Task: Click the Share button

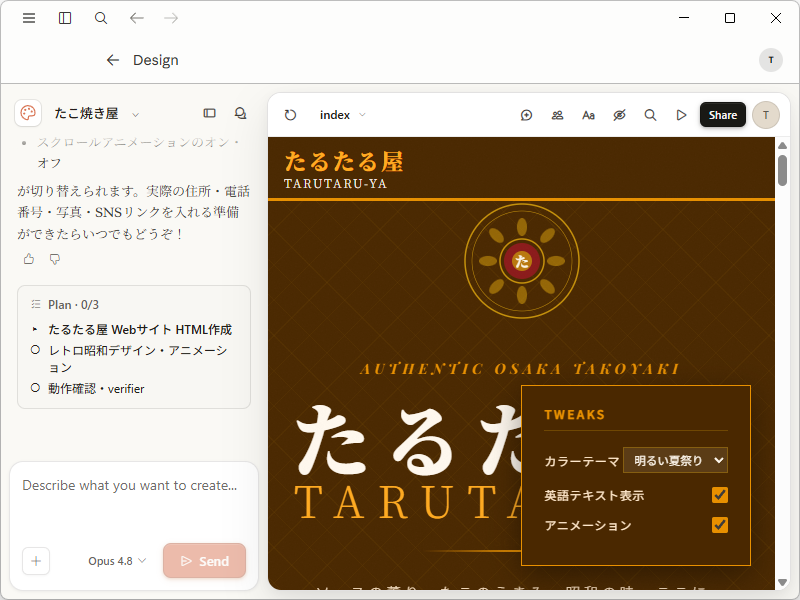Action: click(x=722, y=115)
